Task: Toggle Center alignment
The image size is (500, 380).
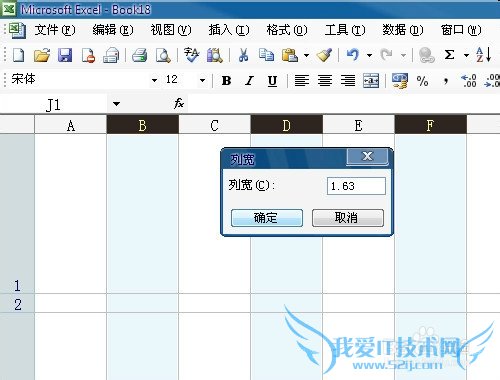Action: click(325, 81)
